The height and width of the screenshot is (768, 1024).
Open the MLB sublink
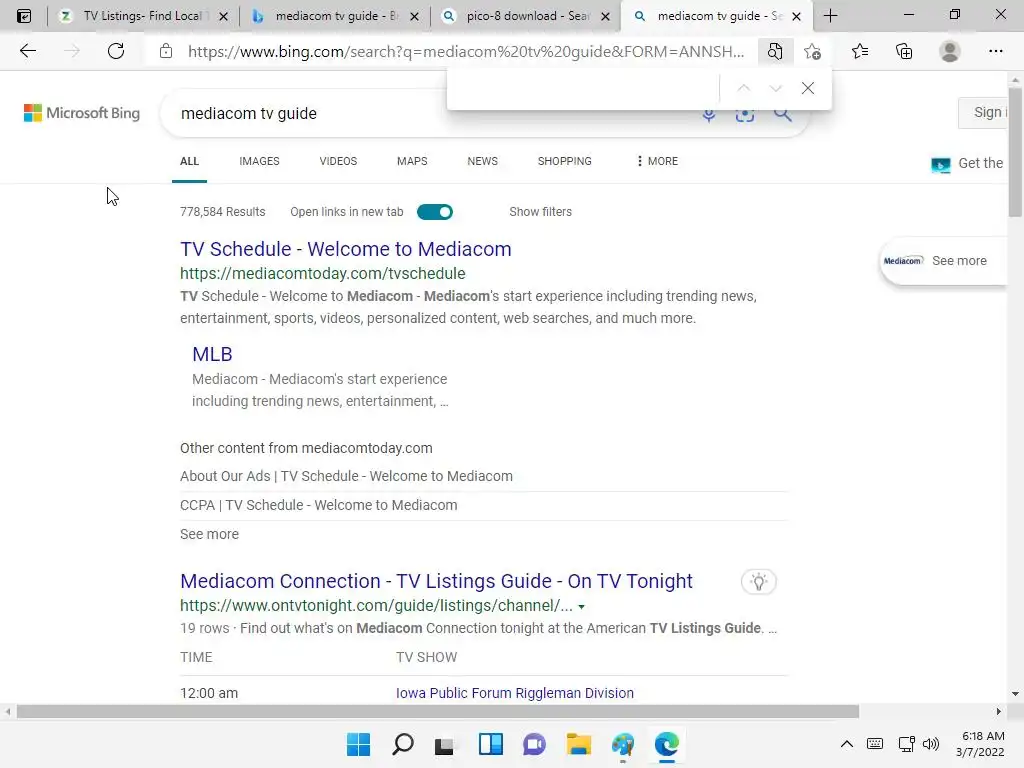pyautogui.click(x=212, y=354)
